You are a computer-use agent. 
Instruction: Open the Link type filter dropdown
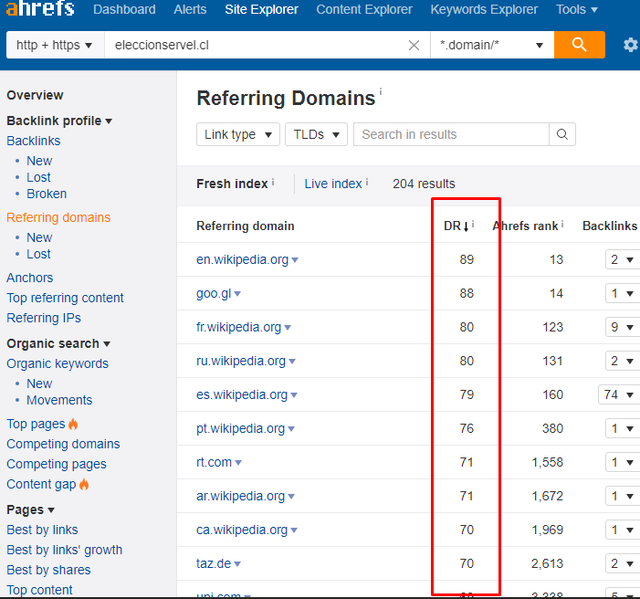click(x=238, y=134)
